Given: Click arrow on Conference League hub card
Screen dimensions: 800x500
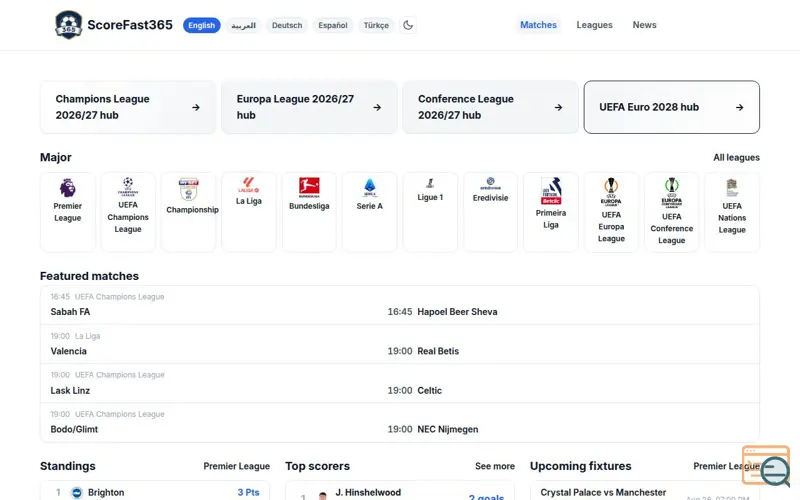Looking at the screenshot, I should 558,108.
